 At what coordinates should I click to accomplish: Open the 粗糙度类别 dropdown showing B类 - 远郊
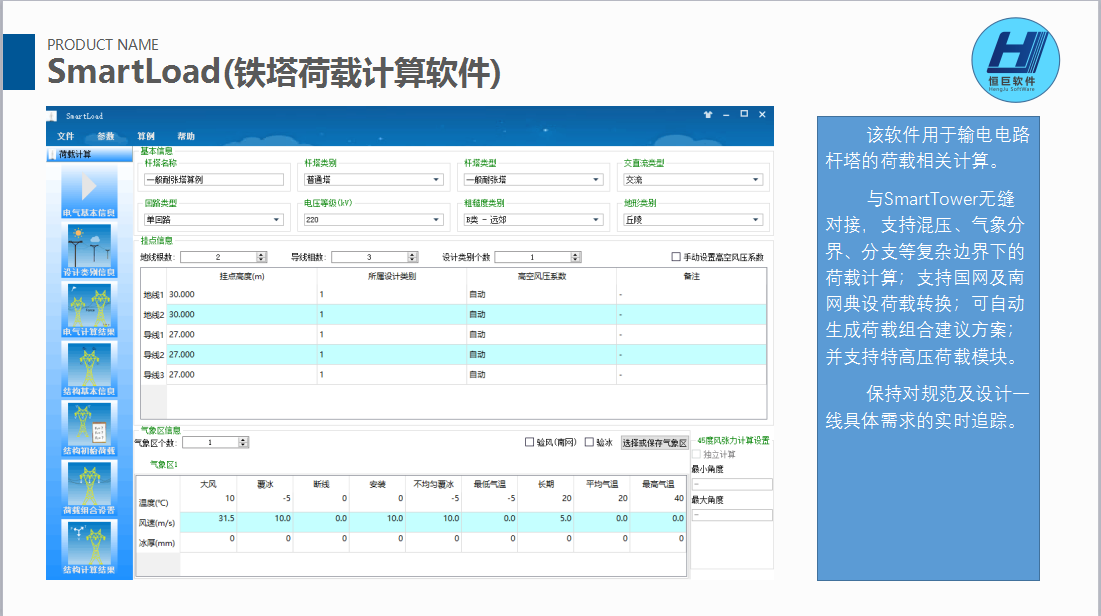[x=534, y=220]
